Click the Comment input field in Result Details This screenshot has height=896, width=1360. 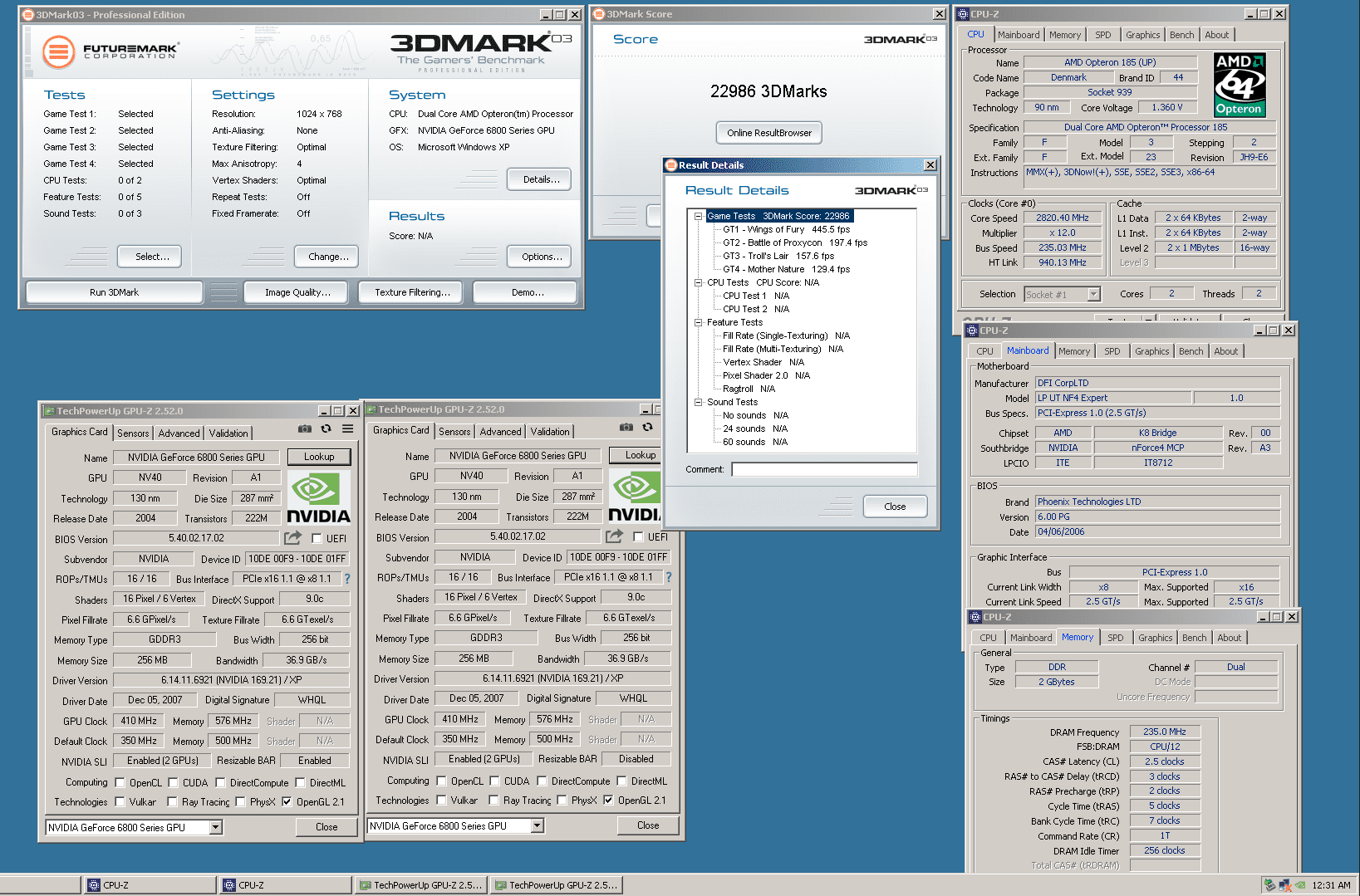[x=824, y=469]
